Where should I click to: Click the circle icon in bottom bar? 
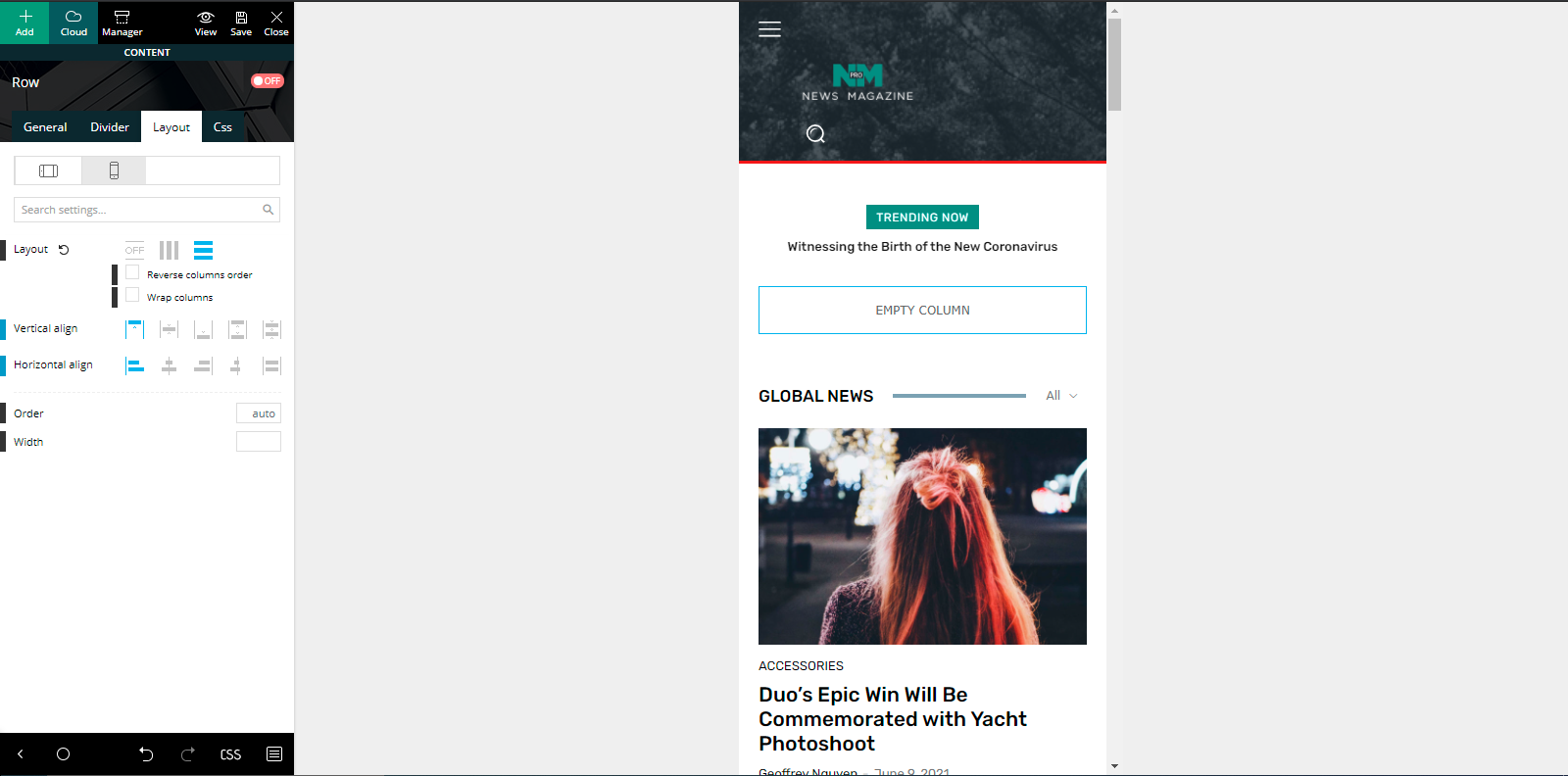64,754
